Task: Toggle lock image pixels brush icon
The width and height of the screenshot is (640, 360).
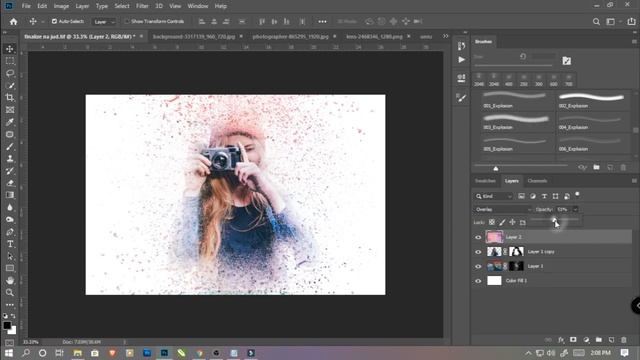Action: [502, 222]
